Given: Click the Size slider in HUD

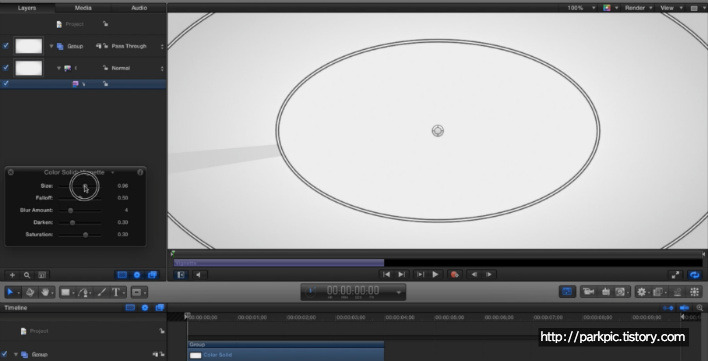Looking at the screenshot, I should point(80,186).
